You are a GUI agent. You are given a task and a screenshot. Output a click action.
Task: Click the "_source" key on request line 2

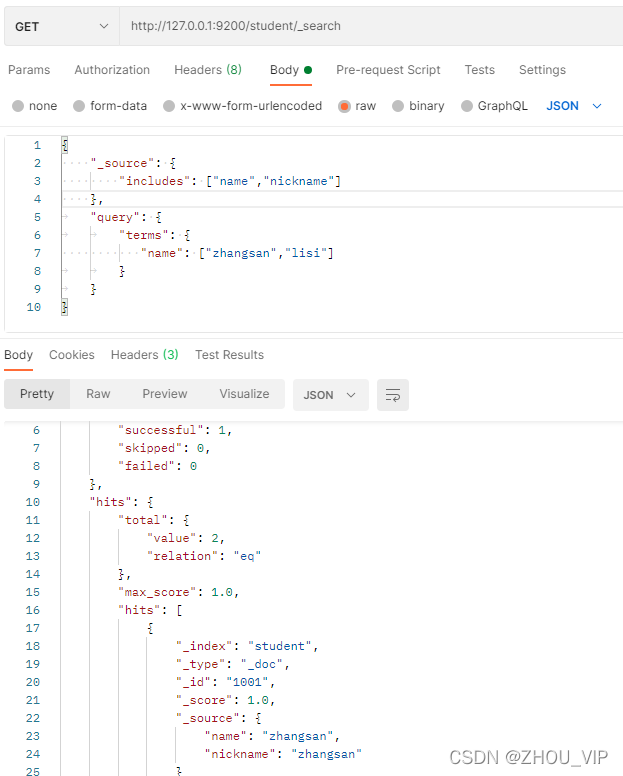(122, 163)
